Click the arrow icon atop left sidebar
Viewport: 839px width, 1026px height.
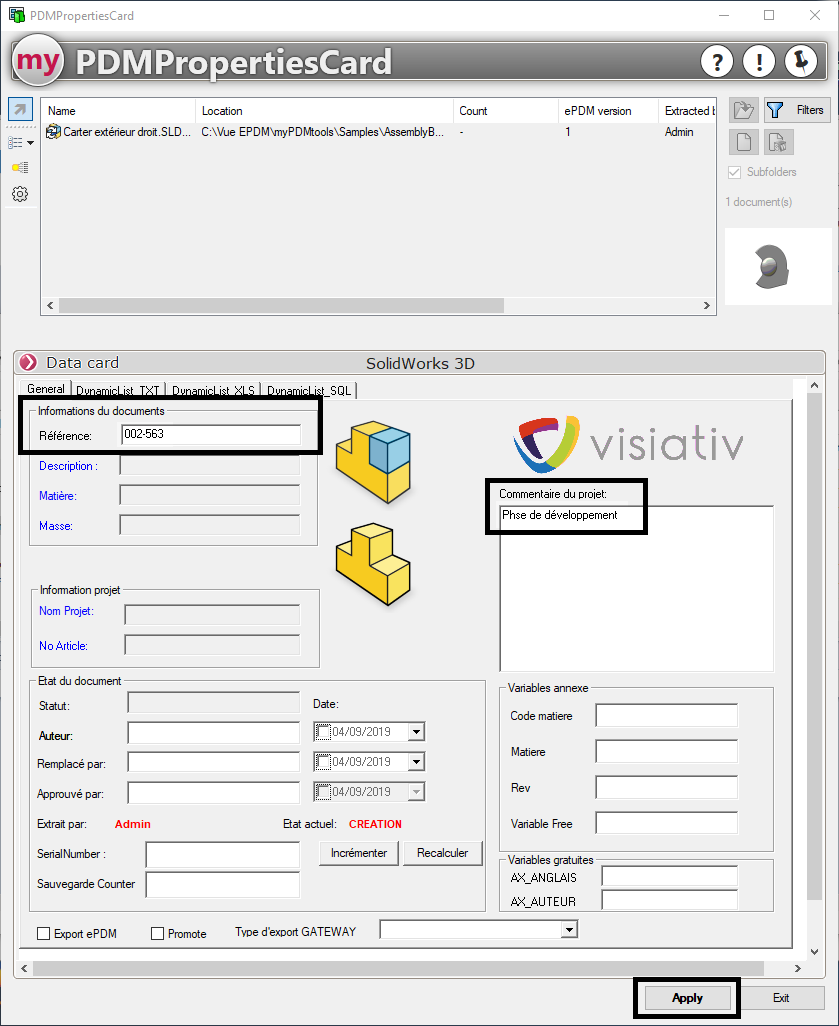pos(20,109)
